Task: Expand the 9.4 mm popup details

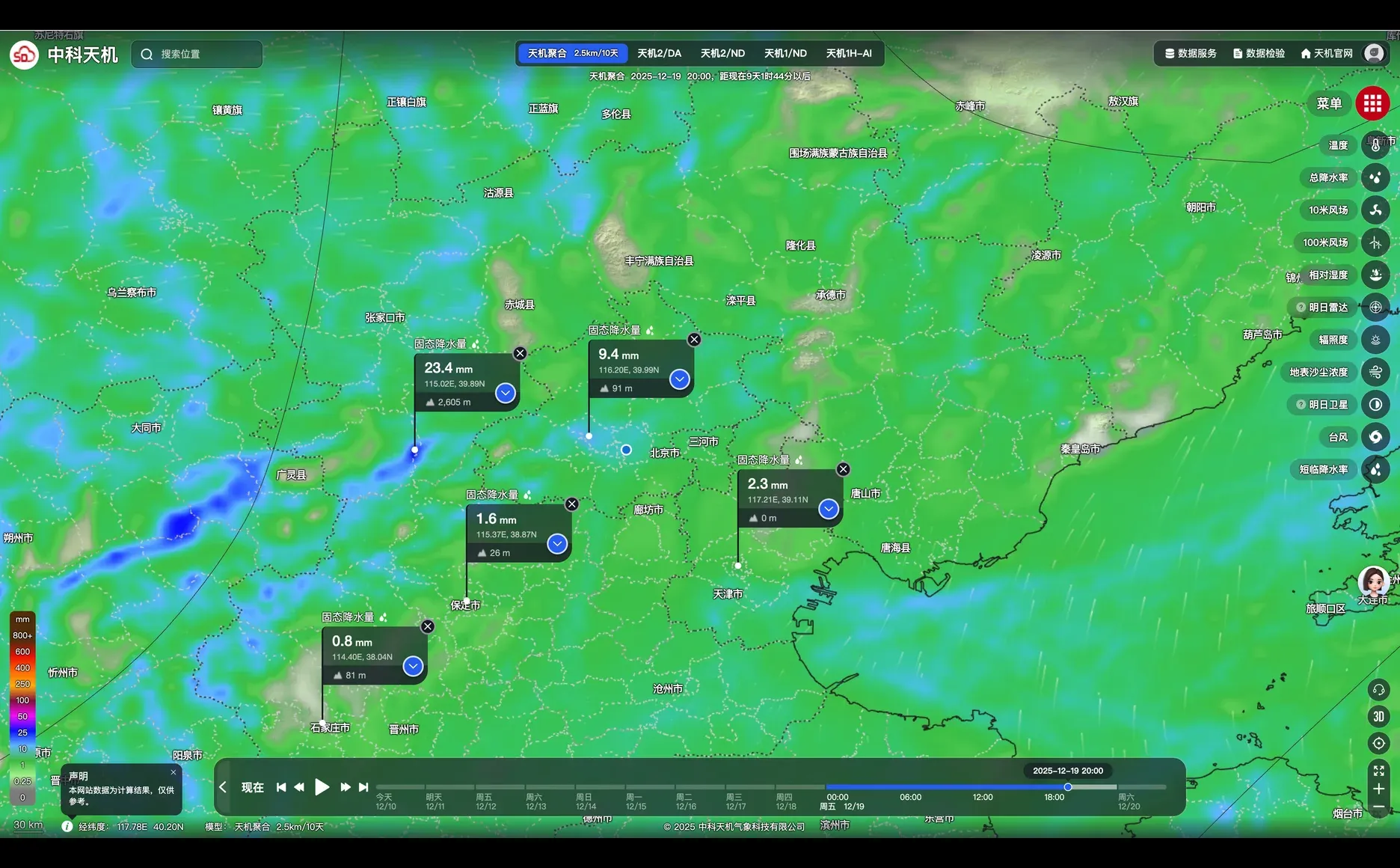Action: click(x=679, y=379)
